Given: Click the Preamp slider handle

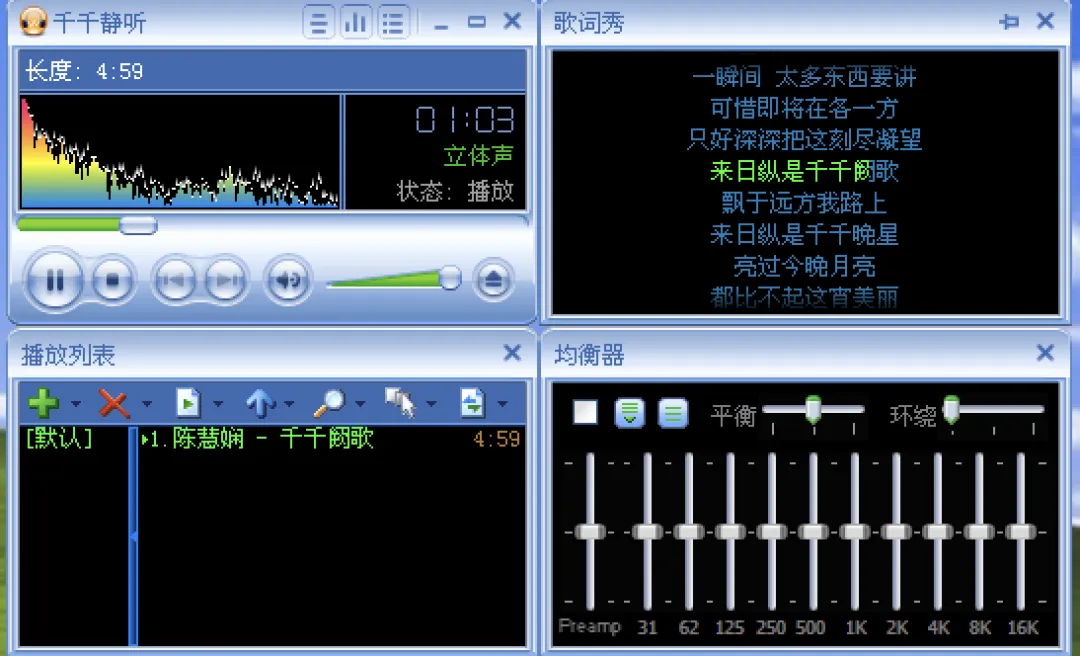Looking at the screenshot, I should 590,532.
